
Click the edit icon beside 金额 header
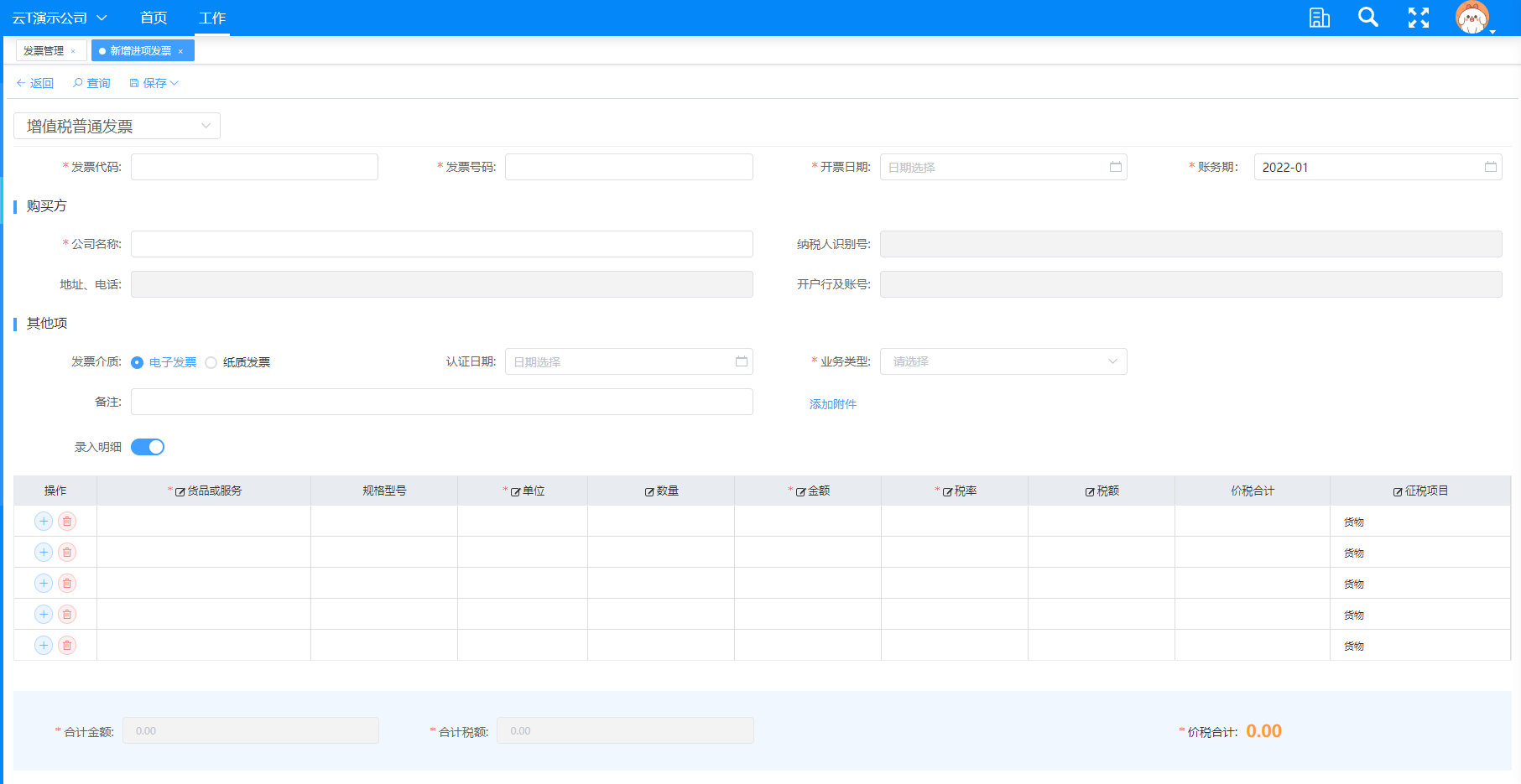(800, 492)
